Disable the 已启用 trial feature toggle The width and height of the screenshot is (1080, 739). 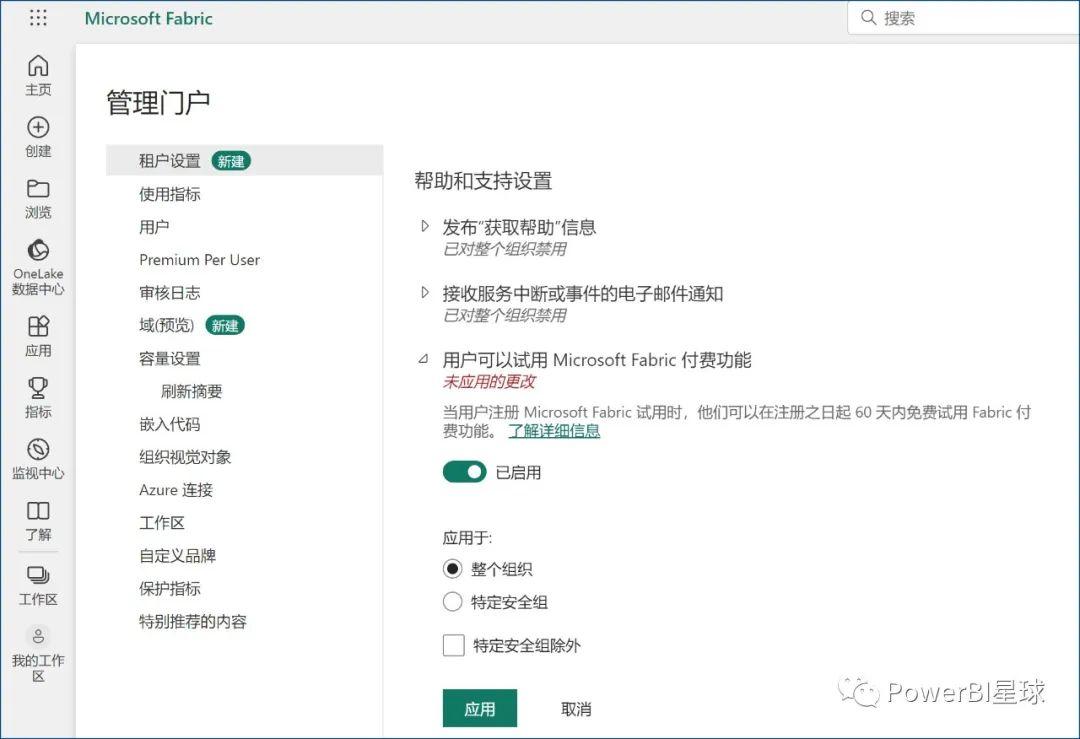point(463,471)
